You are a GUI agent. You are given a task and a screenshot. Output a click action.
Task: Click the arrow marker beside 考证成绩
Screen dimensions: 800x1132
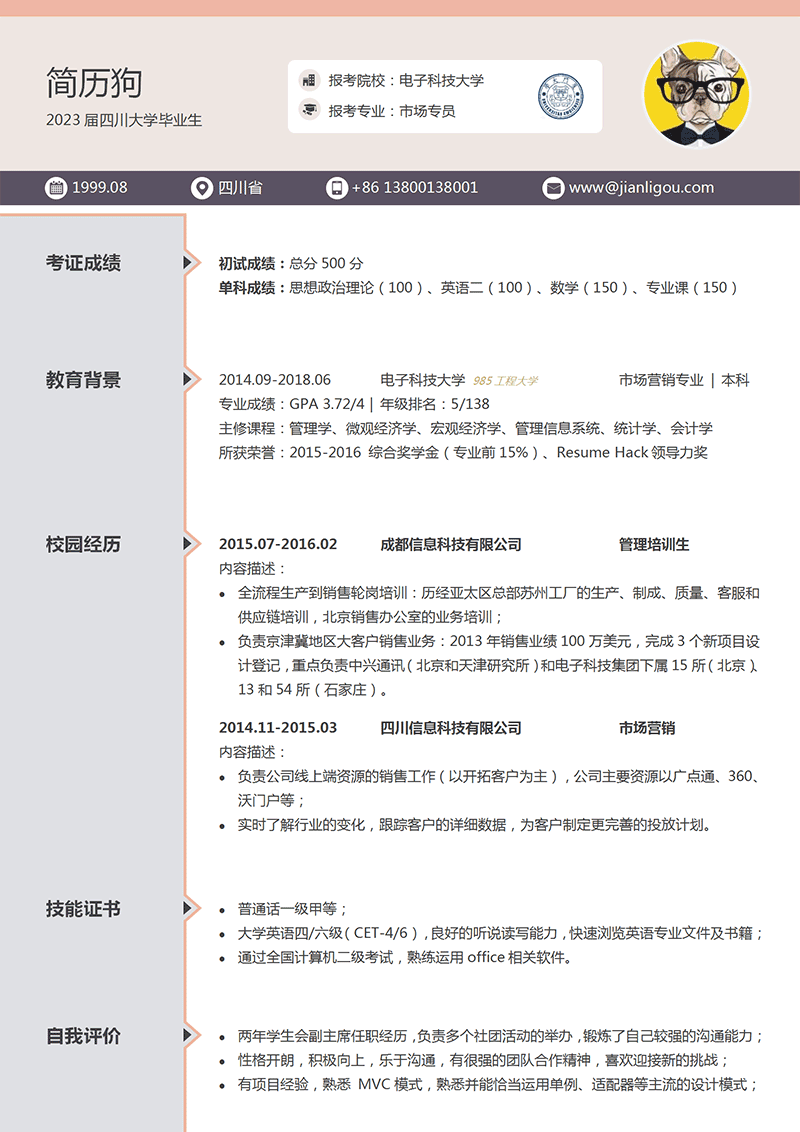click(188, 263)
